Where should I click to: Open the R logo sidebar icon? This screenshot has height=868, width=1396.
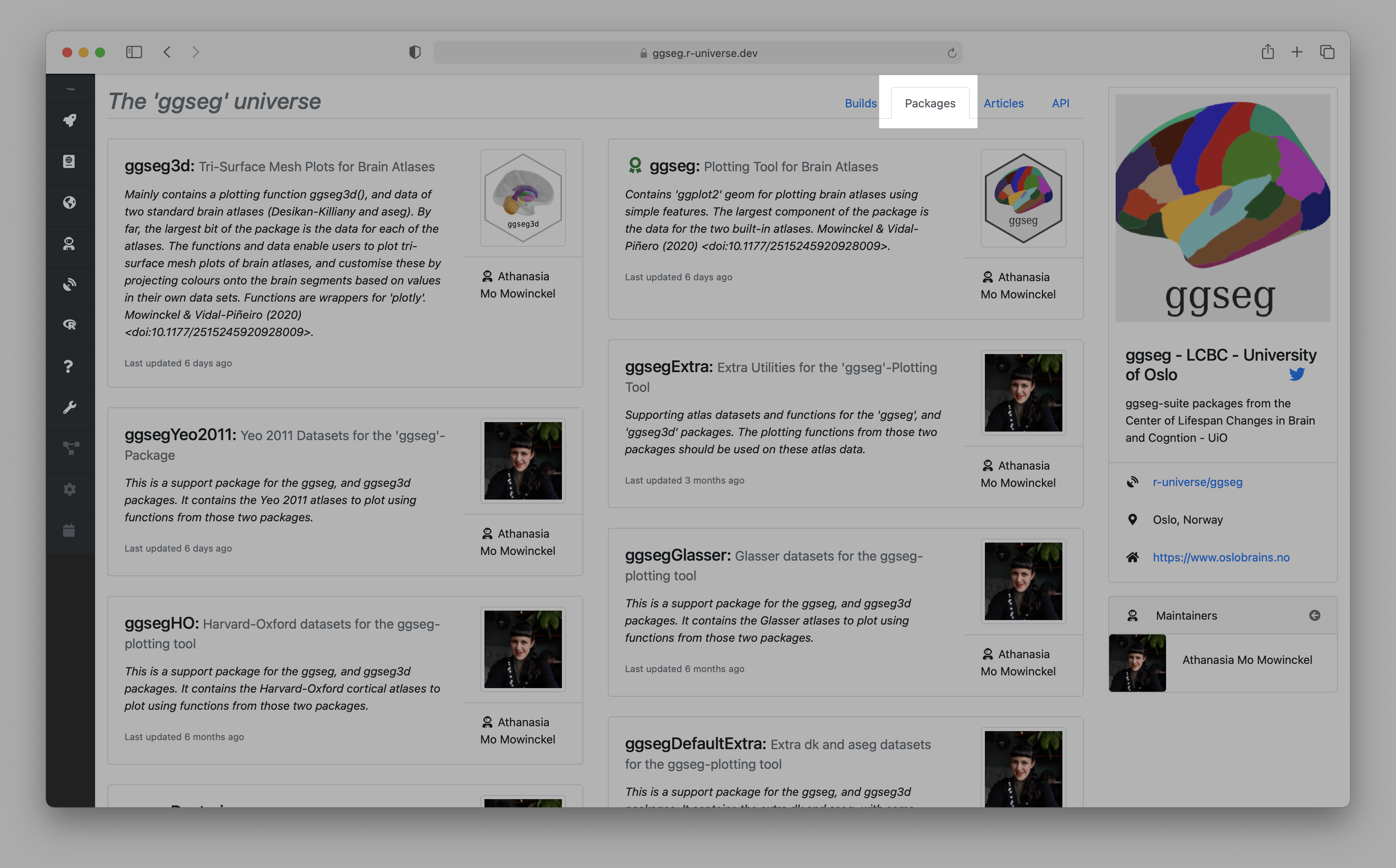(x=69, y=325)
